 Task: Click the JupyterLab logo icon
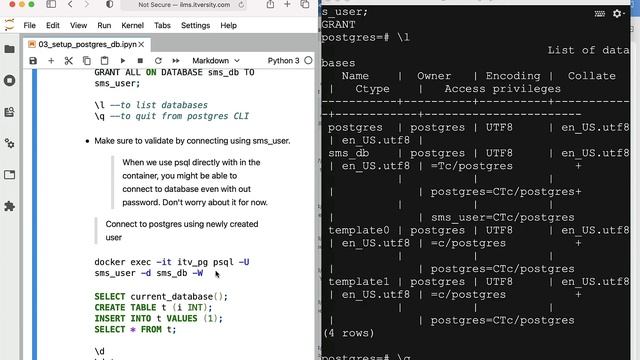(x=9, y=25)
